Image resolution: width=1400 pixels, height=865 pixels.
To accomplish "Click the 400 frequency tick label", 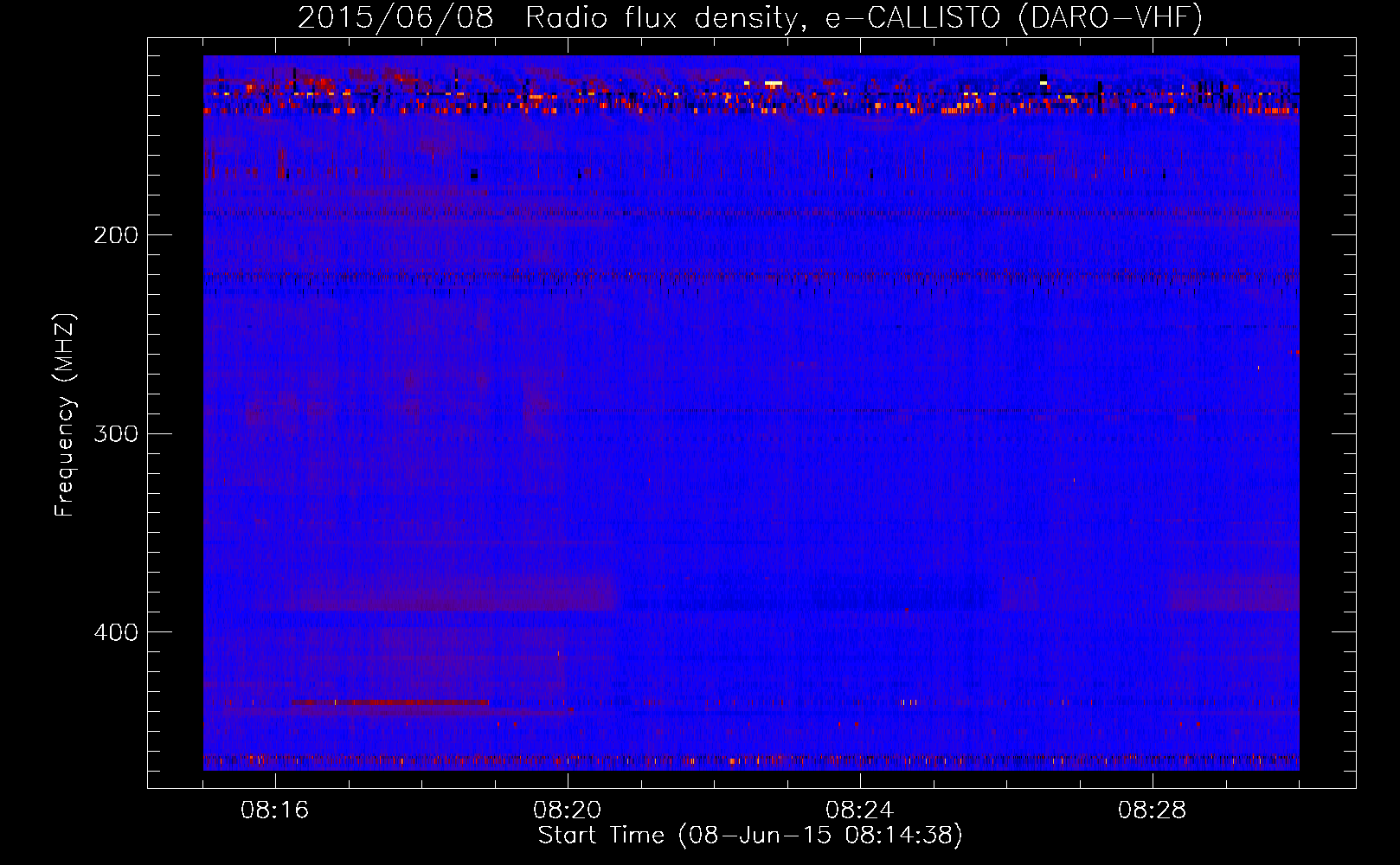I will point(116,632).
